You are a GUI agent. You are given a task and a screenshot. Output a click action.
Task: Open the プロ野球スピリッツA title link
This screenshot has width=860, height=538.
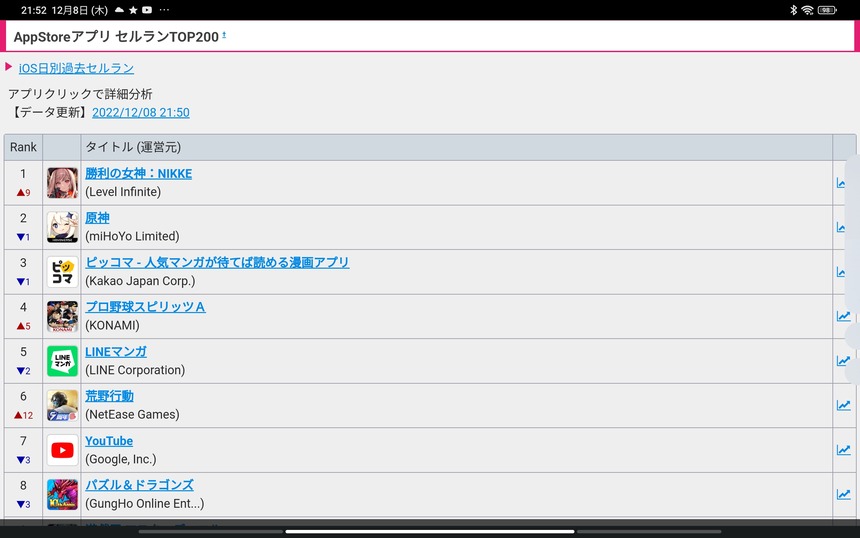coord(145,307)
